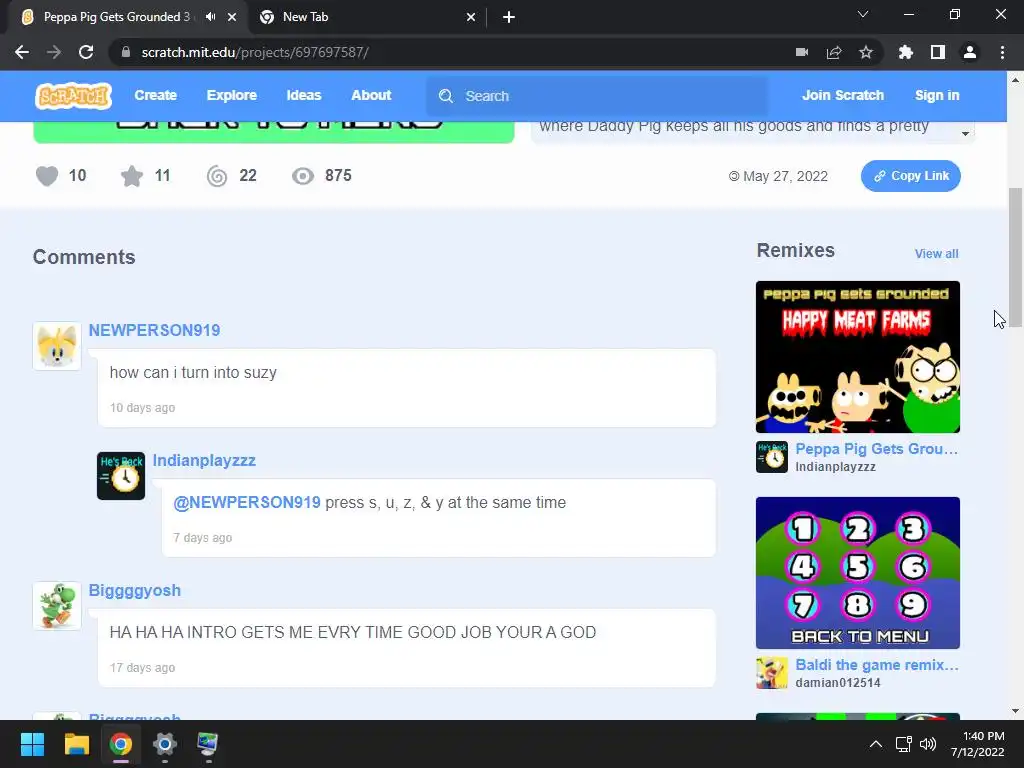The image size is (1024, 768).
Task: Click the browser address bar
Action: click(451, 52)
